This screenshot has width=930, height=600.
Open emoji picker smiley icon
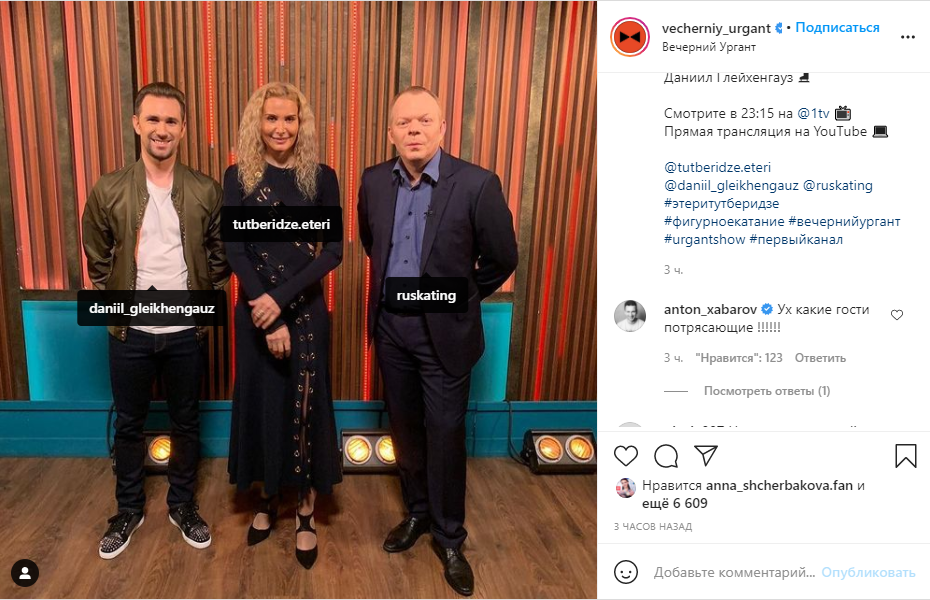coord(626,572)
